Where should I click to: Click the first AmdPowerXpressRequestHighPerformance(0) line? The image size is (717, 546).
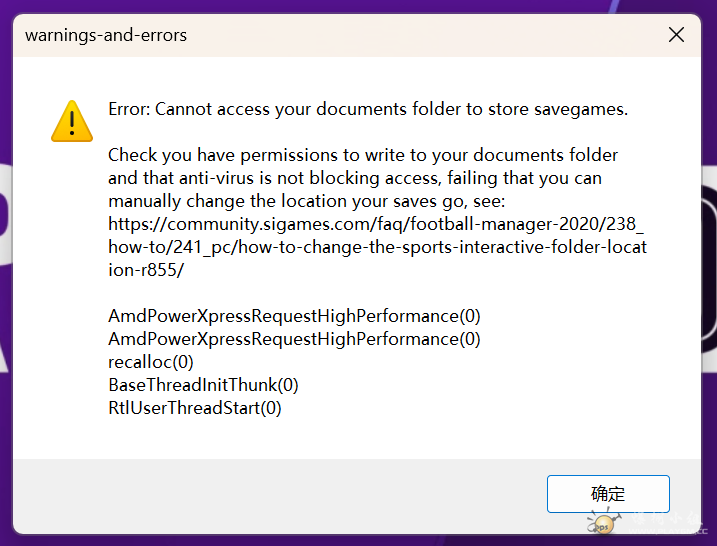pyautogui.click(x=294, y=316)
